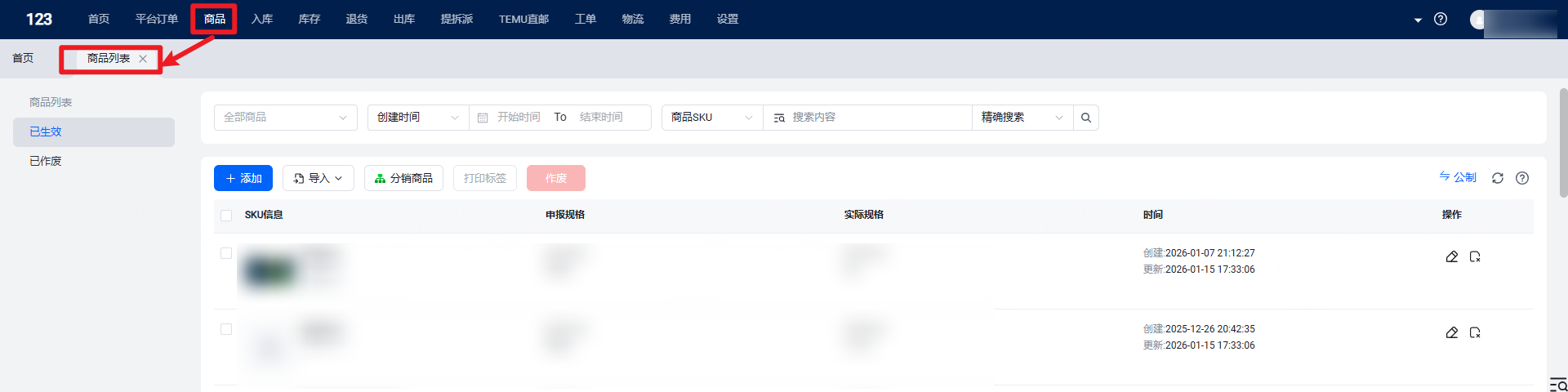Image resolution: width=1568 pixels, height=392 pixels.
Task: Click edit icon for second product row
Action: 1451,332
